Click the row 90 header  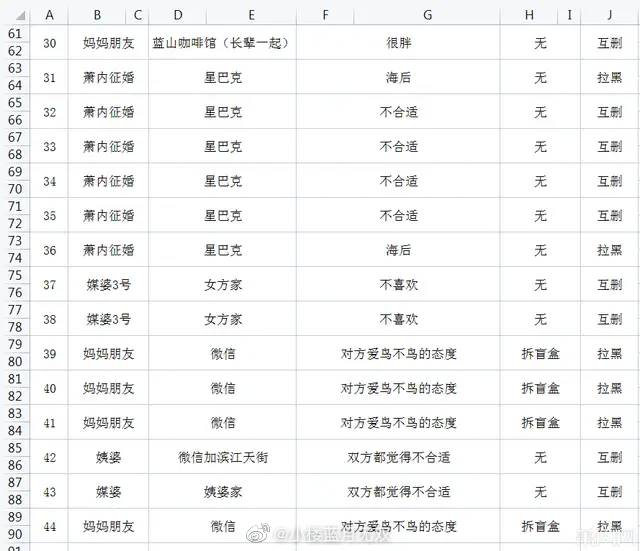click(14, 534)
